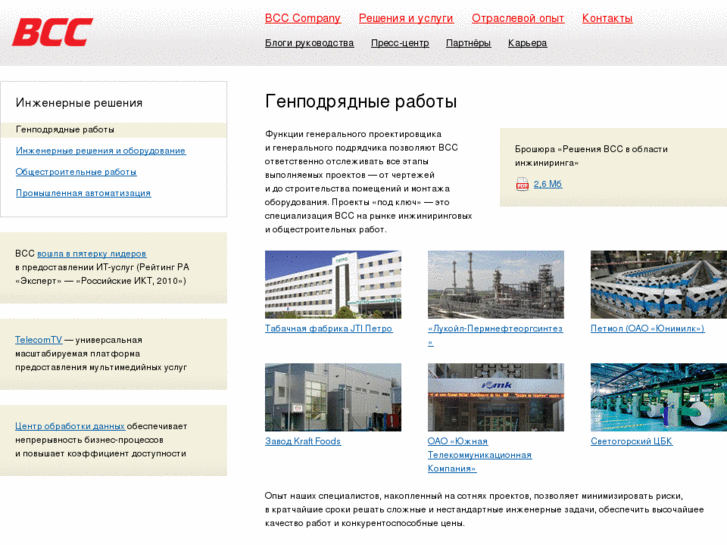Select Генподрядные работы in sidebar
The image size is (727, 545).
[x=114, y=130]
